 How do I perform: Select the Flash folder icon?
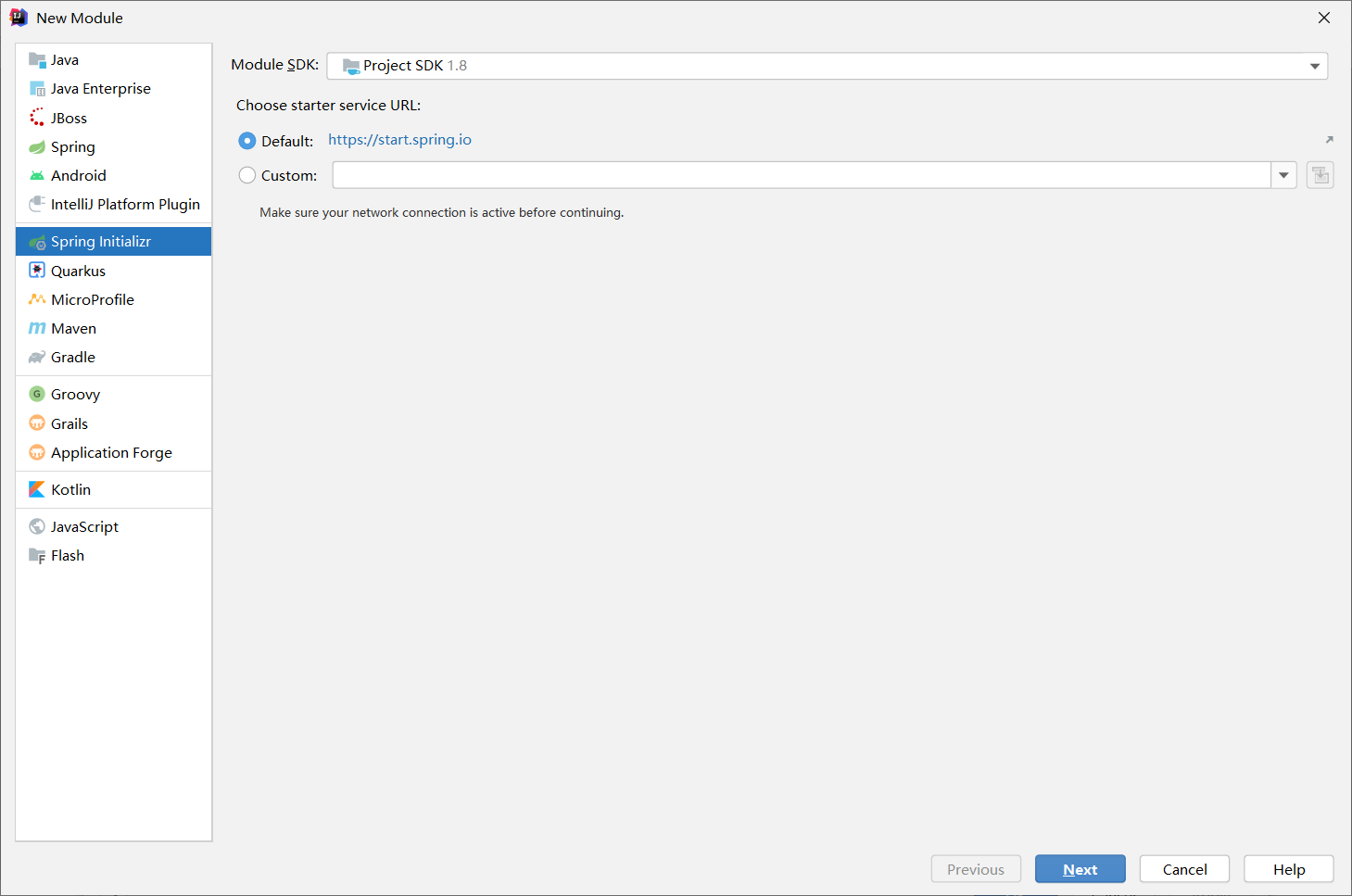click(37, 556)
